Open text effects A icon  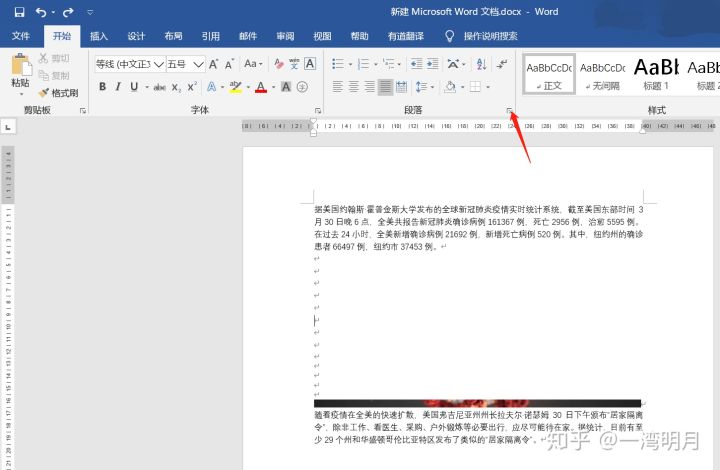tap(211, 87)
